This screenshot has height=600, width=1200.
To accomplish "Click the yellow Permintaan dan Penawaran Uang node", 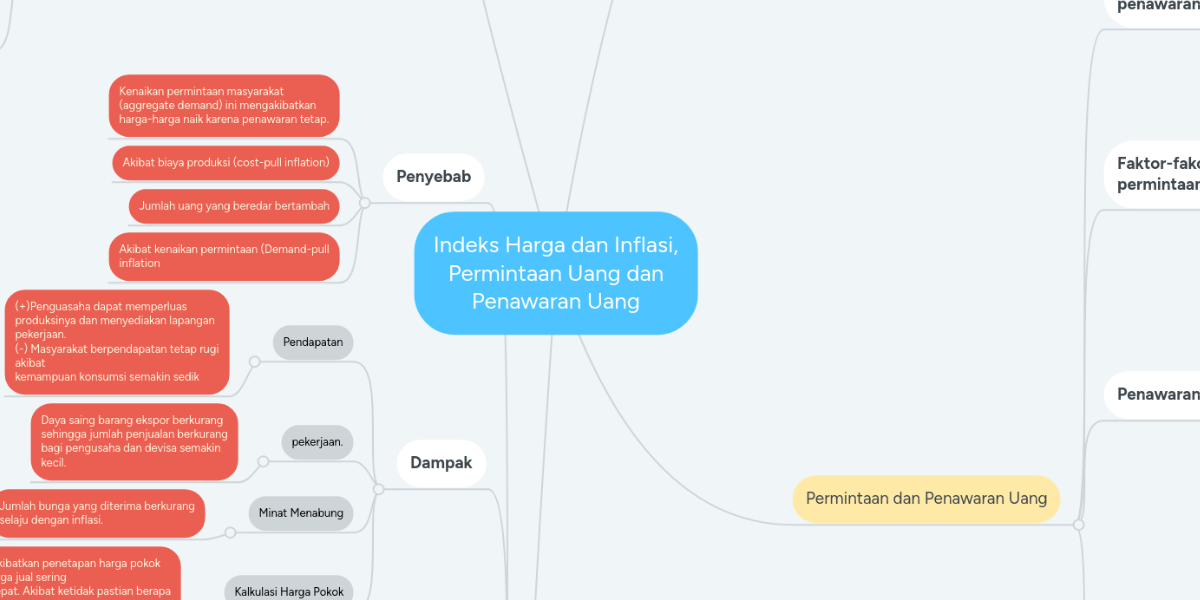I will pos(925,498).
